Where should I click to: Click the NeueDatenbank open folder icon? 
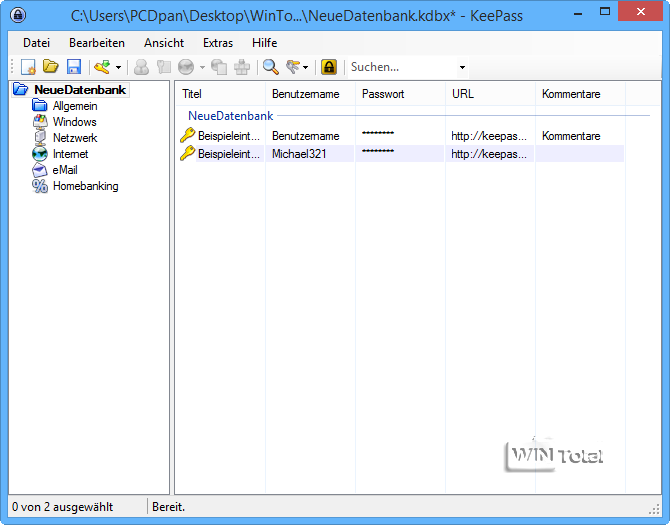pyautogui.click(x=21, y=89)
